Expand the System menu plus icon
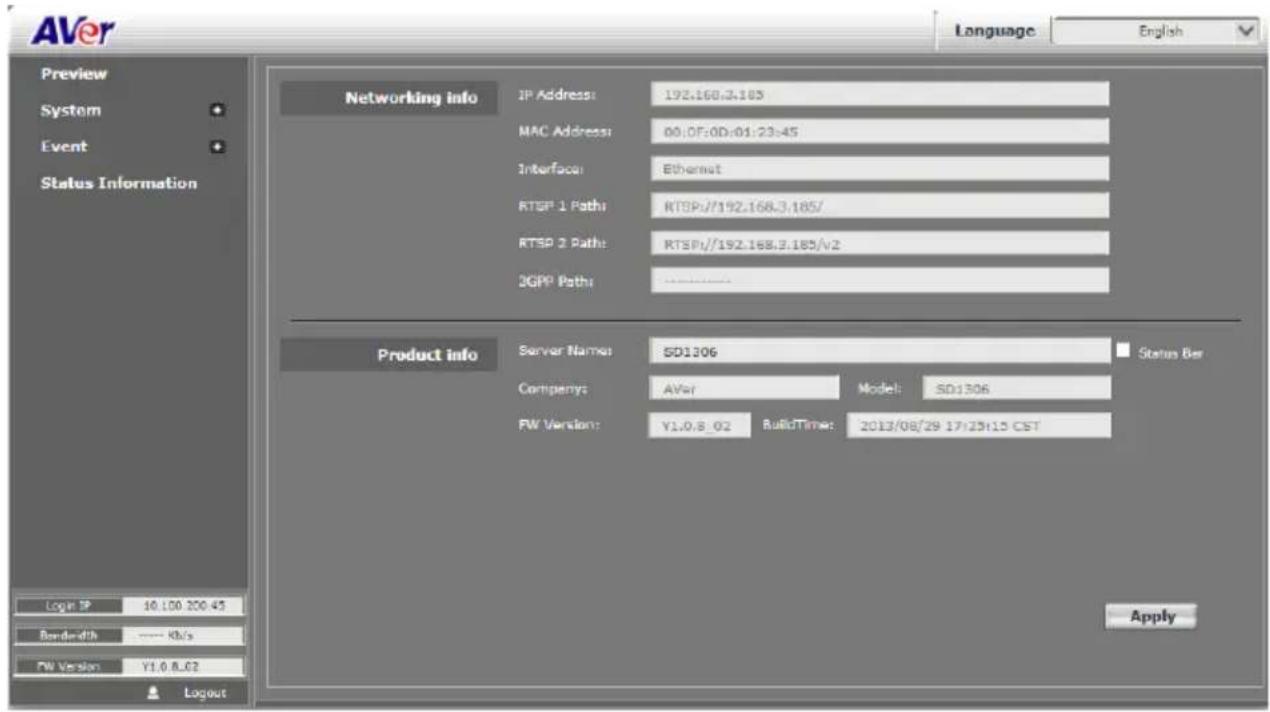Screen dimensions: 1270x712 click(x=216, y=110)
